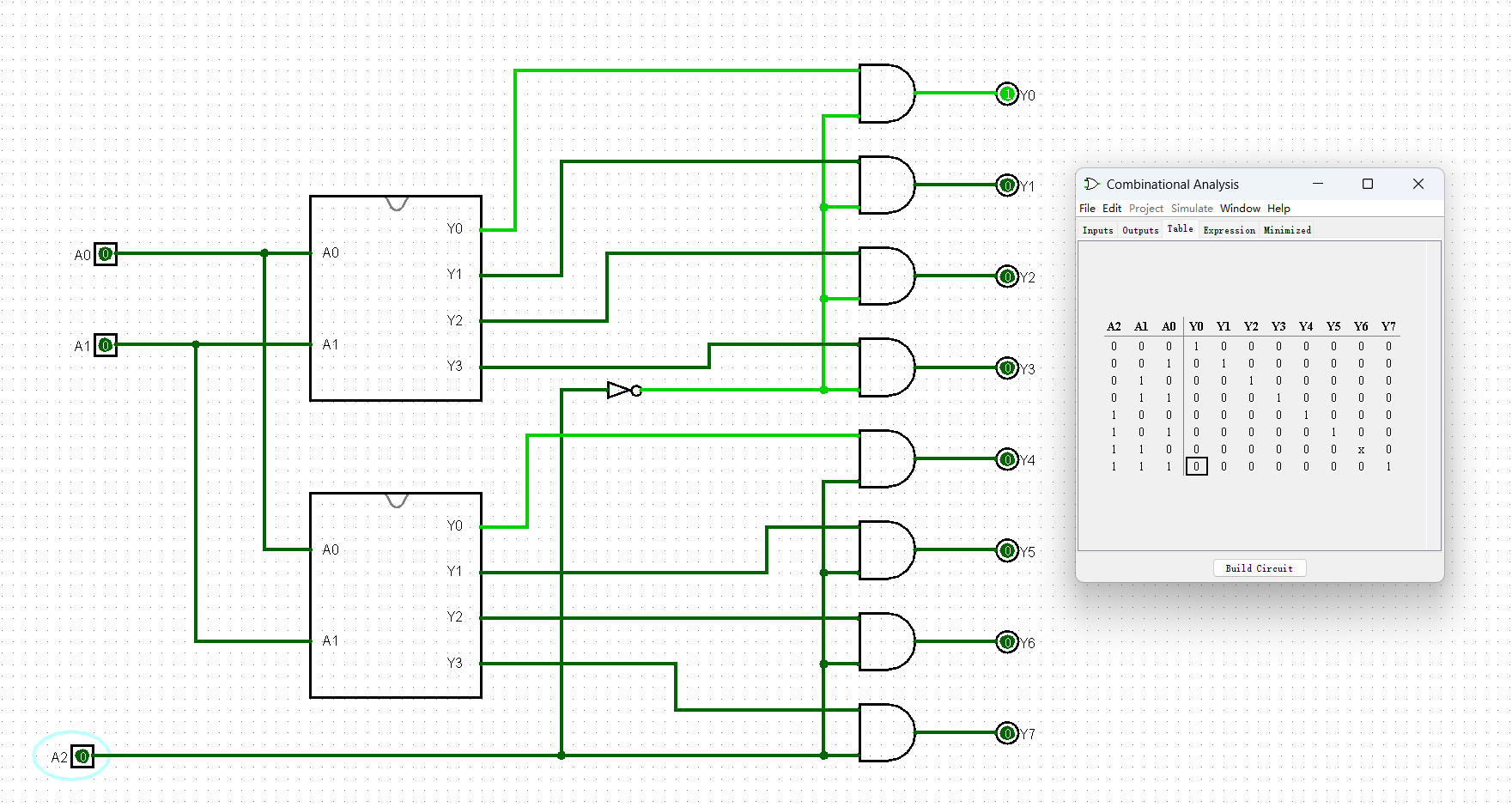Click the AND gate feeding output Y4
The image size is (1512, 807).
tap(886, 459)
